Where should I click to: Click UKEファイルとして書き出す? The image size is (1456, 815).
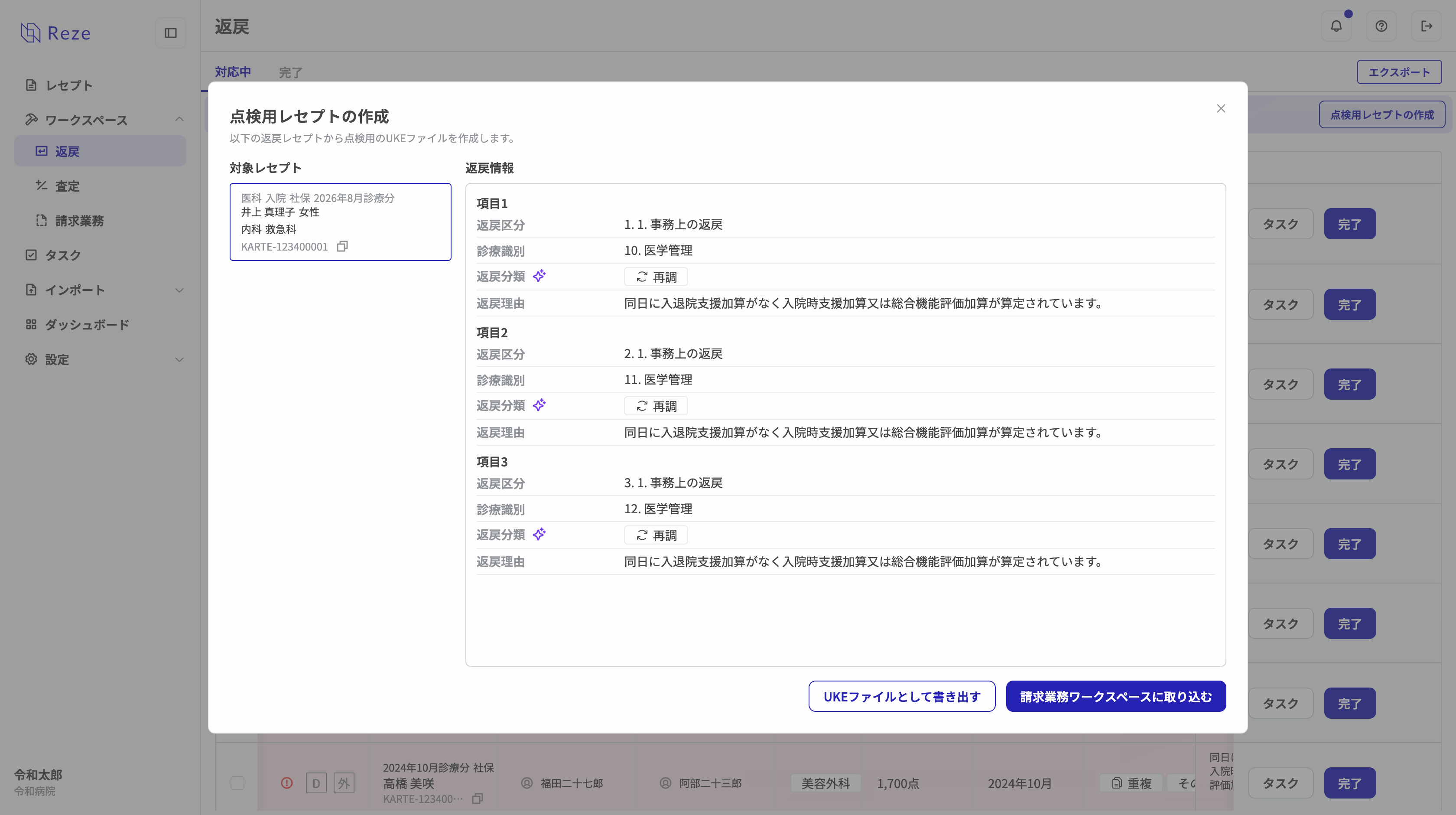click(902, 696)
